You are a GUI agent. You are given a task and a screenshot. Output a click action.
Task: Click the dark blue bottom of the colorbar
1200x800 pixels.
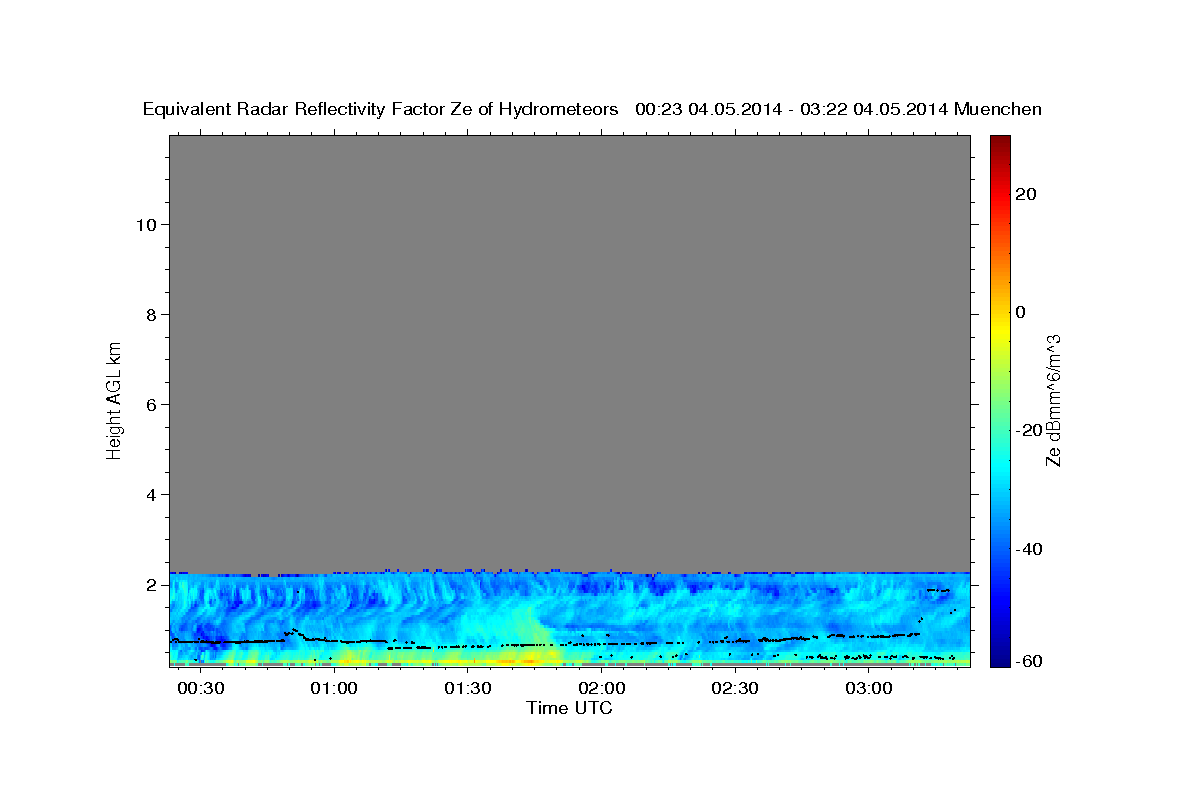coord(999,655)
